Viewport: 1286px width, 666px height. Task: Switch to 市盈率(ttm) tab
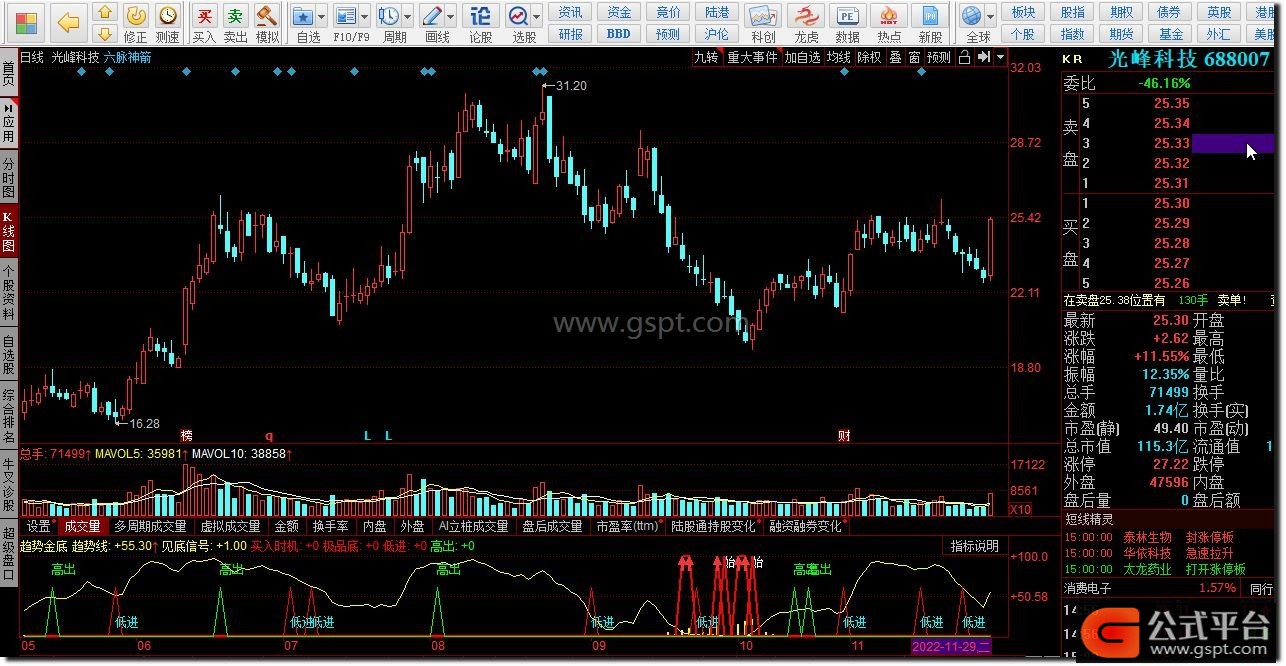[x=628, y=526]
